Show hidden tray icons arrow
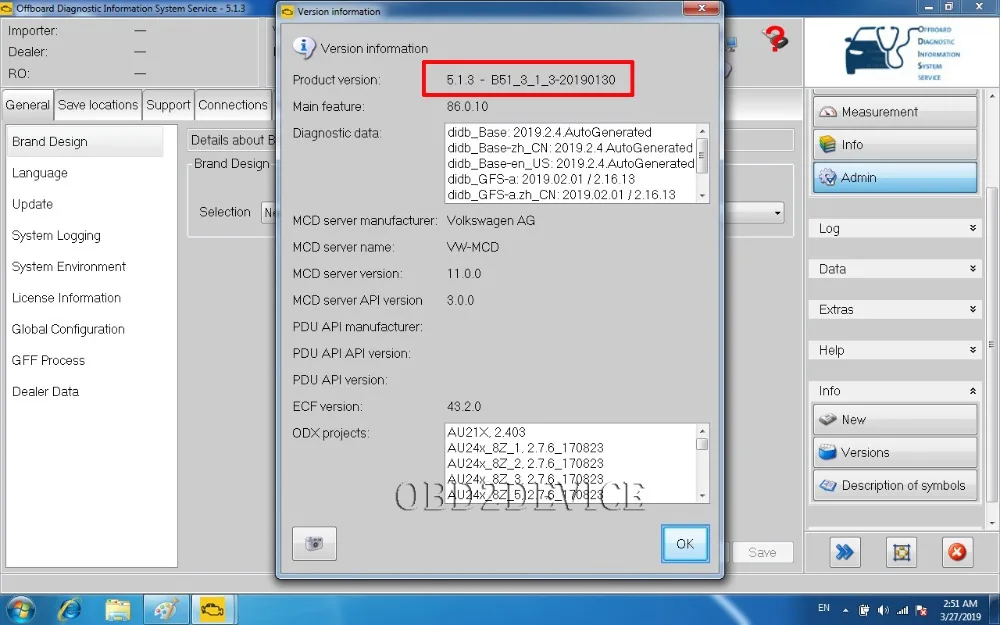This screenshot has width=1000, height=625. (x=846, y=610)
